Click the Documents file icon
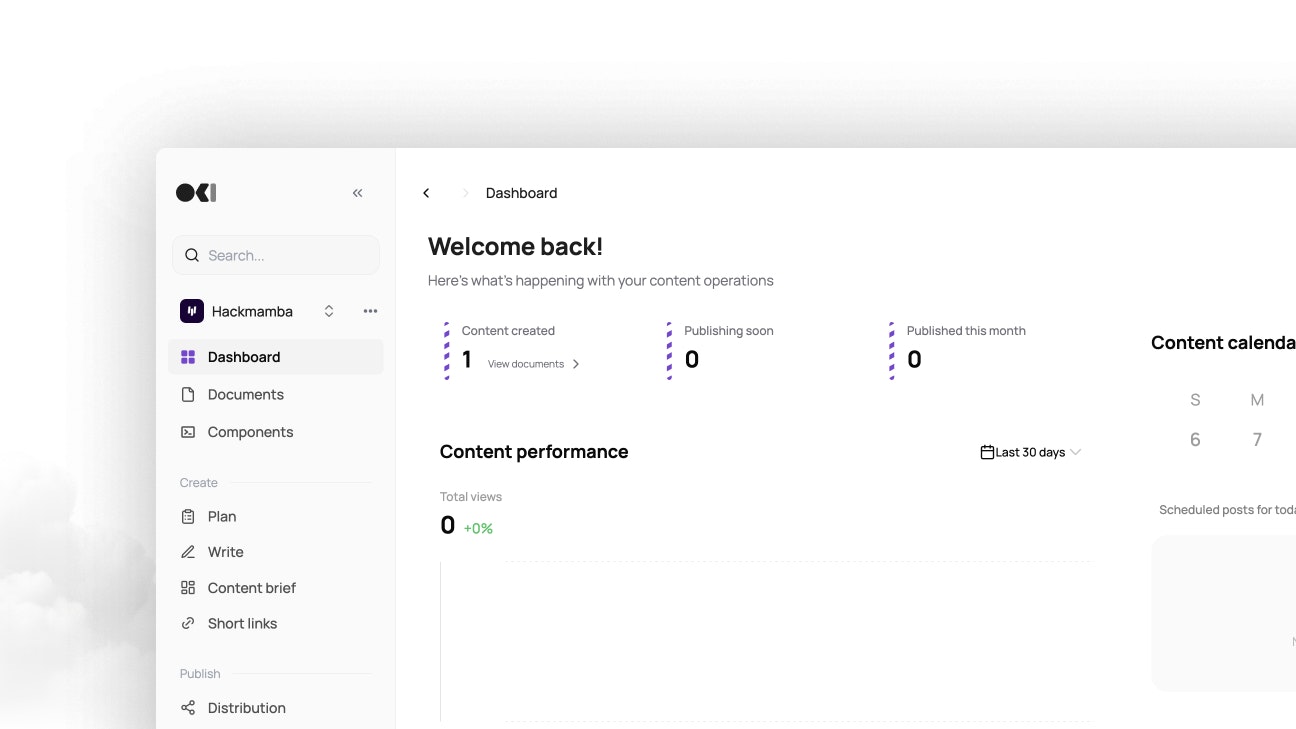 188,395
